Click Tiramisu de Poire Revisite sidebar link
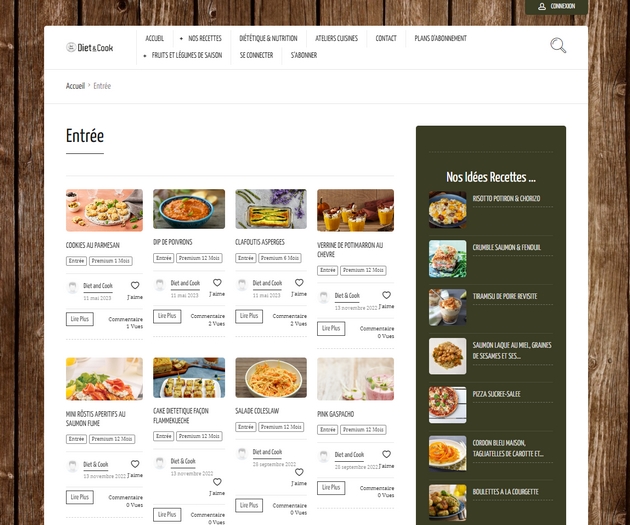This screenshot has width=630, height=525. point(505,296)
